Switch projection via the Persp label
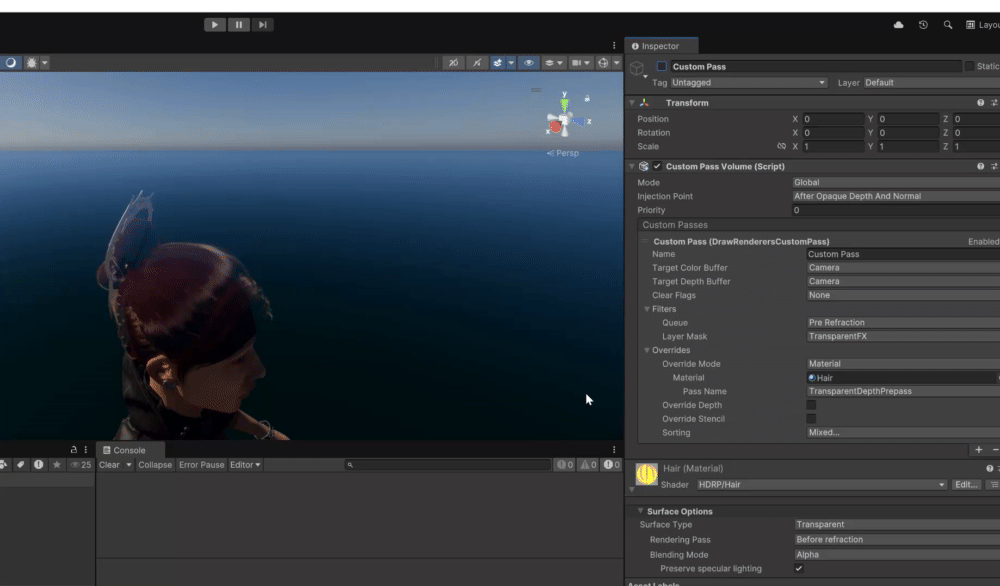 pyautogui.click(x=563, y=153)
